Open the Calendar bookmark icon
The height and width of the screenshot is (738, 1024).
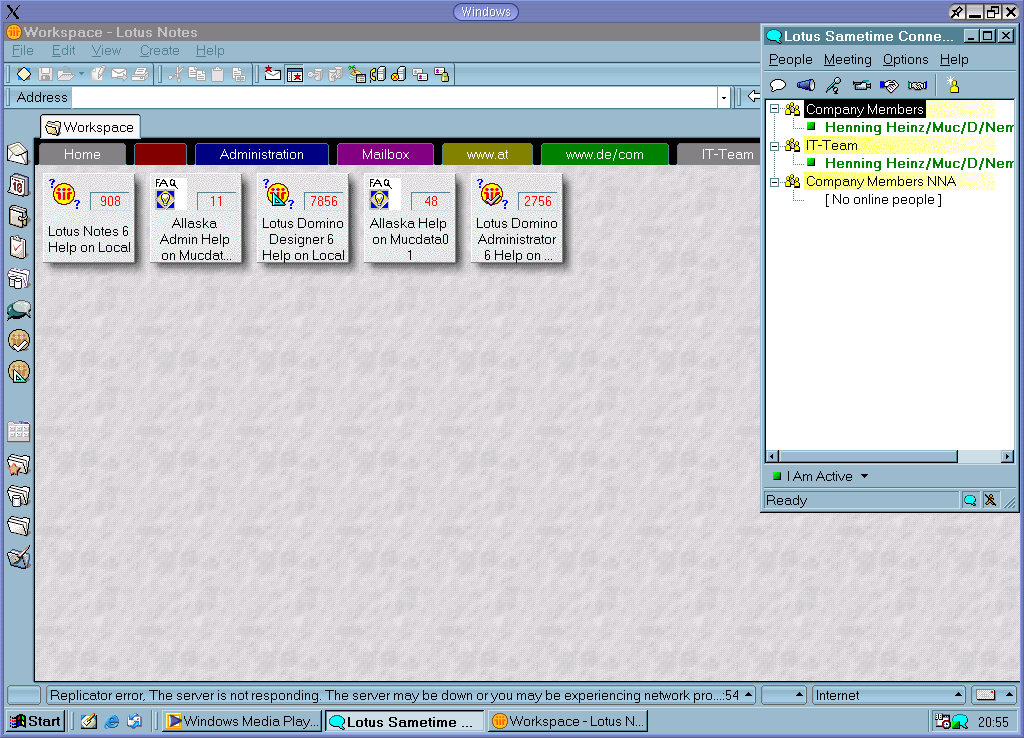pos(18,185)
